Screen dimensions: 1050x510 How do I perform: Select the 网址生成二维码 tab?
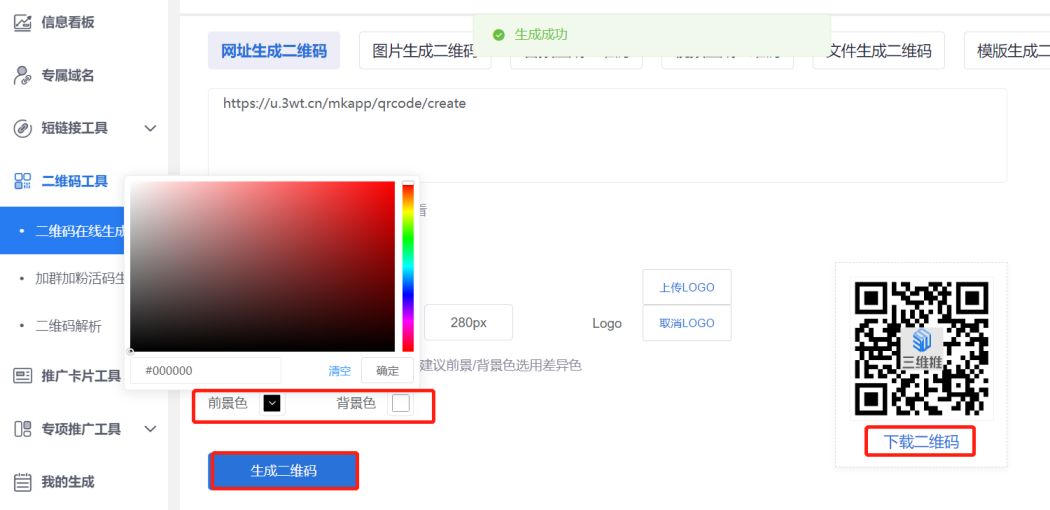click(274, 51)
